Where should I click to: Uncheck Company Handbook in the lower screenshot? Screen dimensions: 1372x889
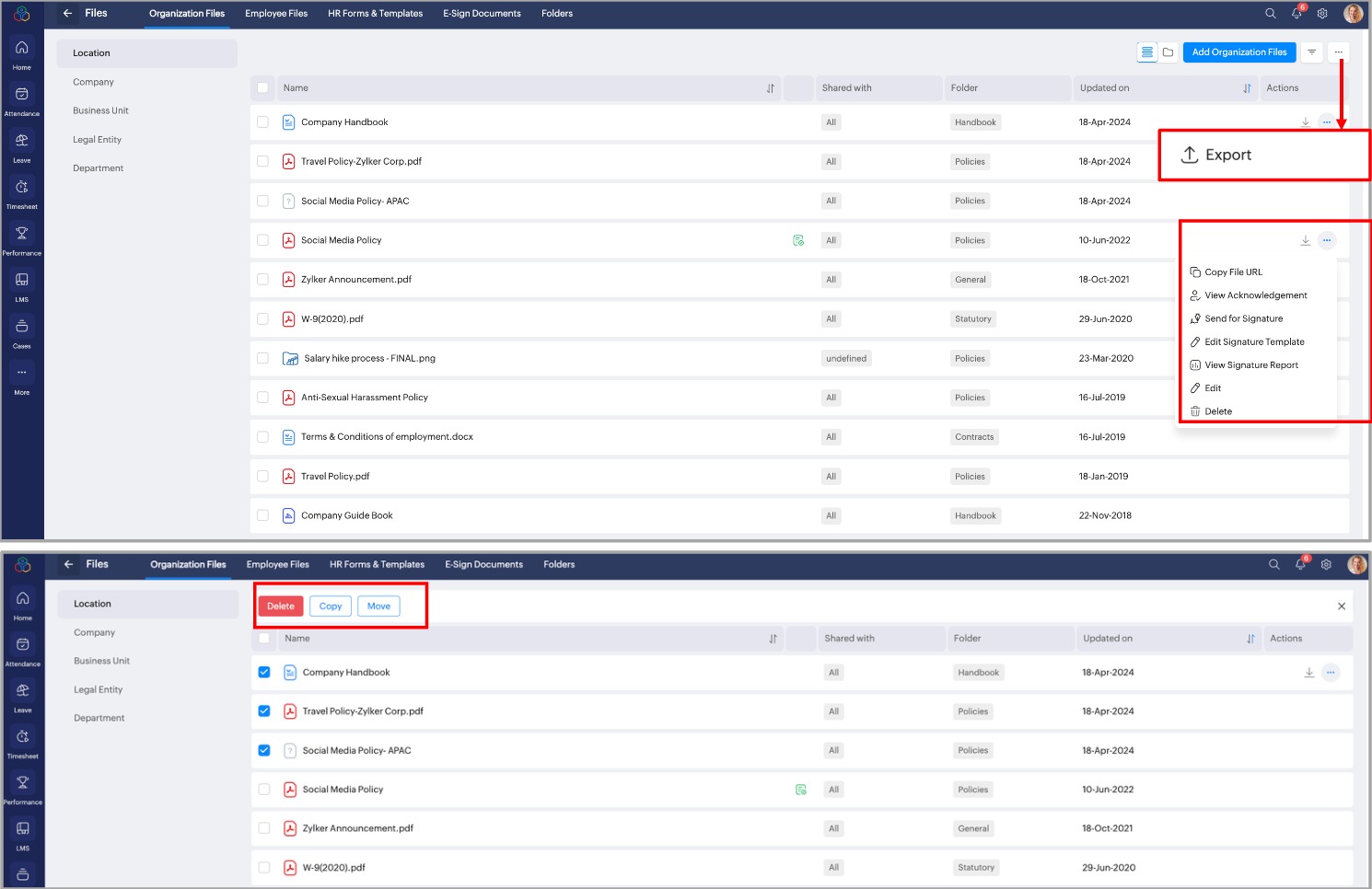point(264,672)
